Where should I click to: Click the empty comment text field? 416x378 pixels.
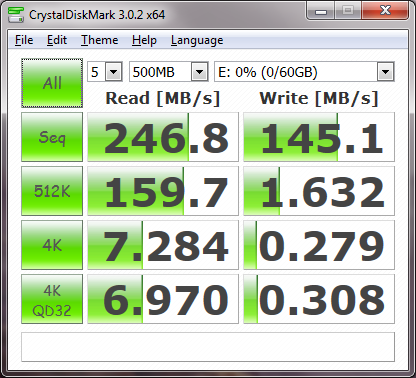(208, 347)
